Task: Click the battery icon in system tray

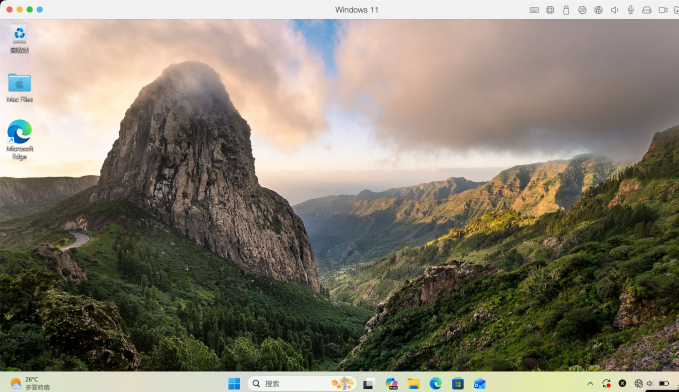Action: 664,383
